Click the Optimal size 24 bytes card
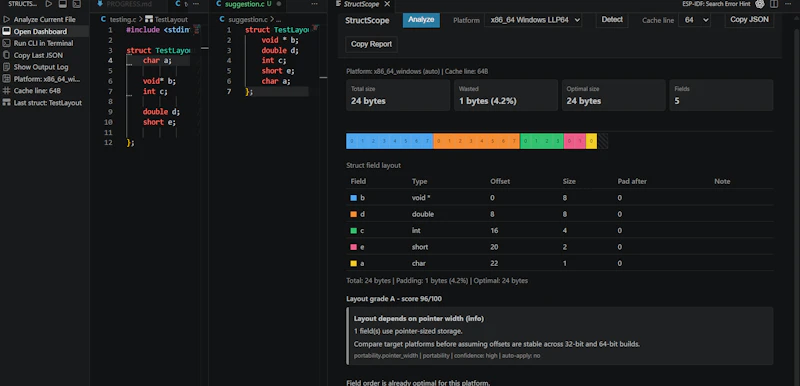Viewport: 800px width, 386px height. [x=614, y=95]
